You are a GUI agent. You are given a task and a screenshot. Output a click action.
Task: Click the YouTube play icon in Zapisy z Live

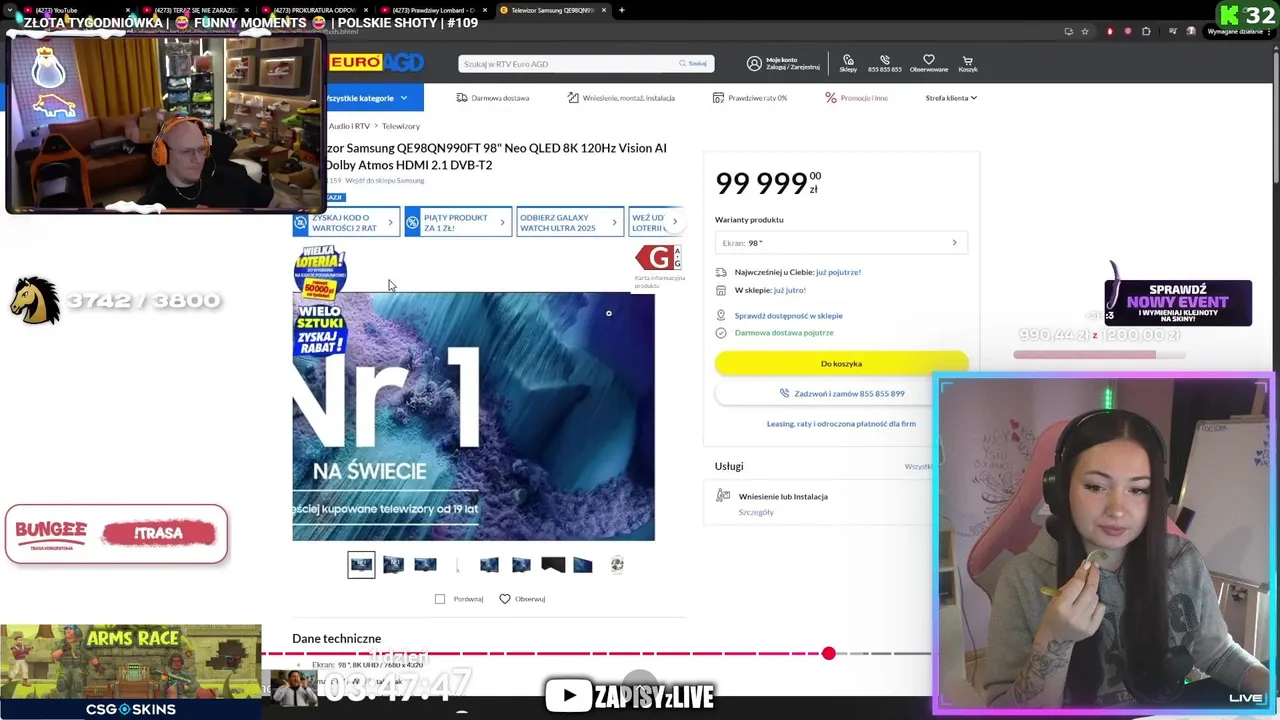569,695
